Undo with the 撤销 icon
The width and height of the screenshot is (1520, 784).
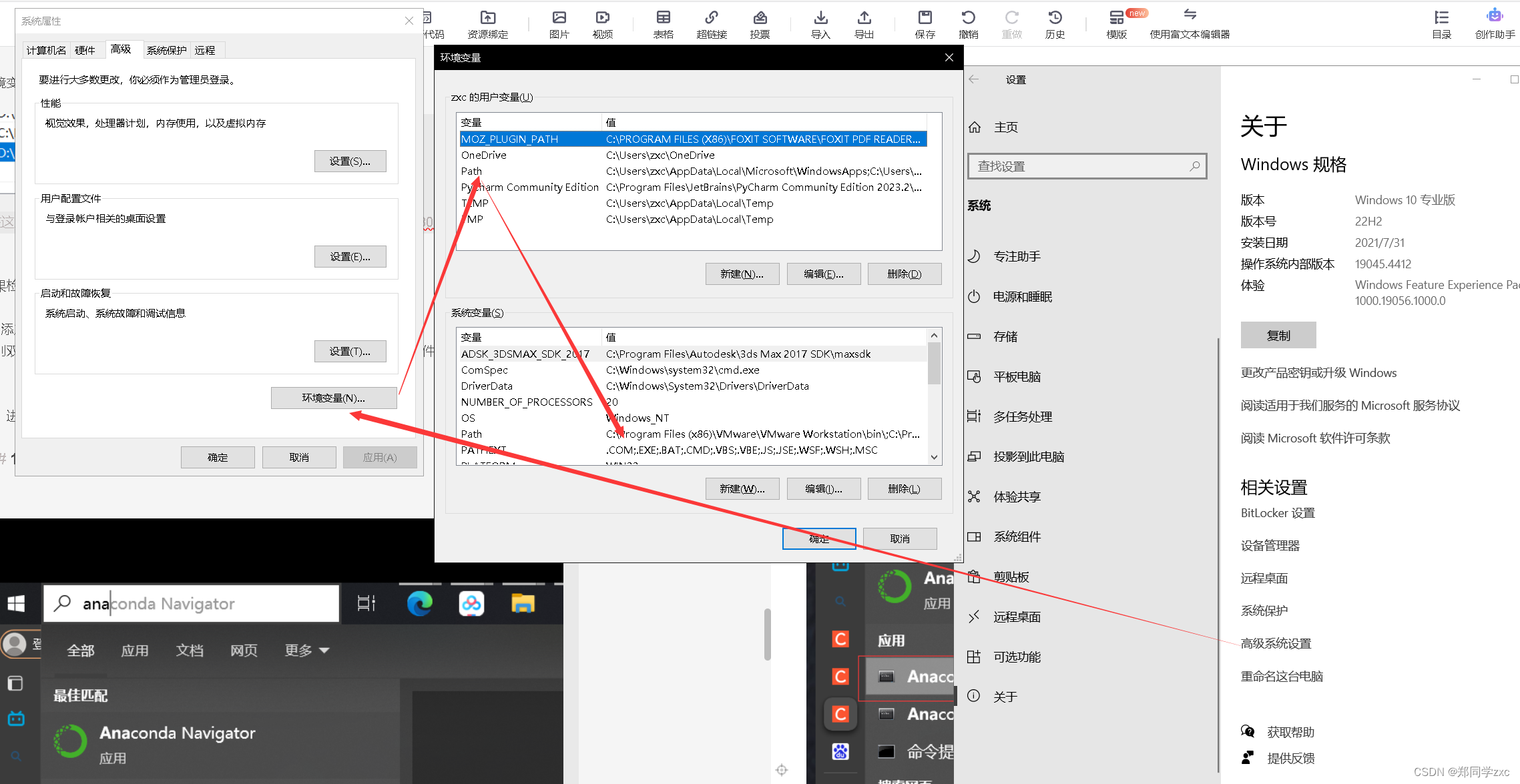[969, 25]
